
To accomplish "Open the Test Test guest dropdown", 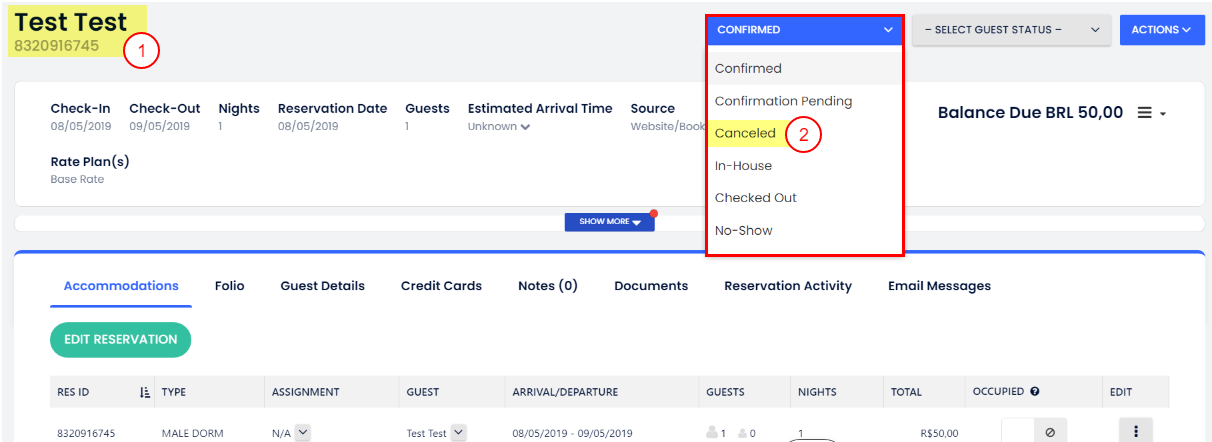I will (459, 433).
